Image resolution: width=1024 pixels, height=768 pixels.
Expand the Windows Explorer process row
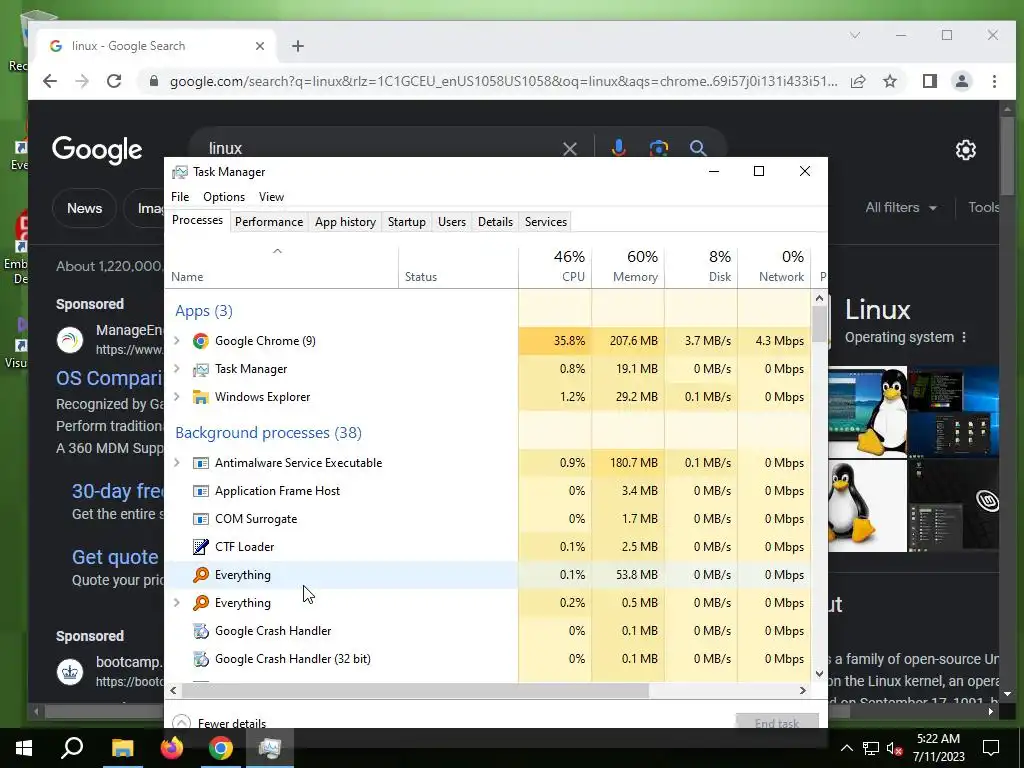tap(176, 397)
